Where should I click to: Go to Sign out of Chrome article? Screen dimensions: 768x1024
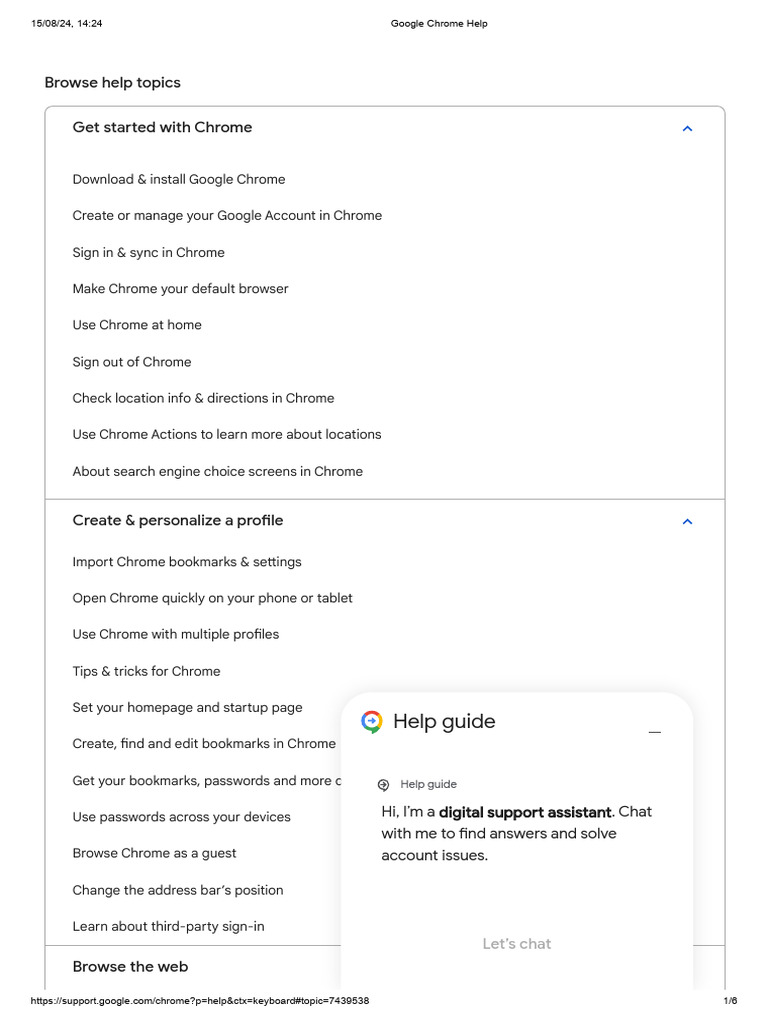coord(131,362)
